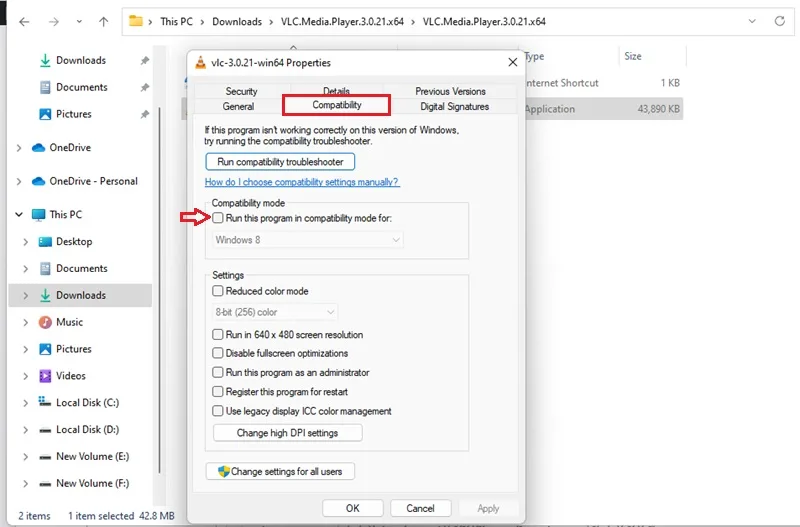The height and width of the screenshot is (527, 800).
Task: Open Documents under This PC
Action: [x=82, y=268]
